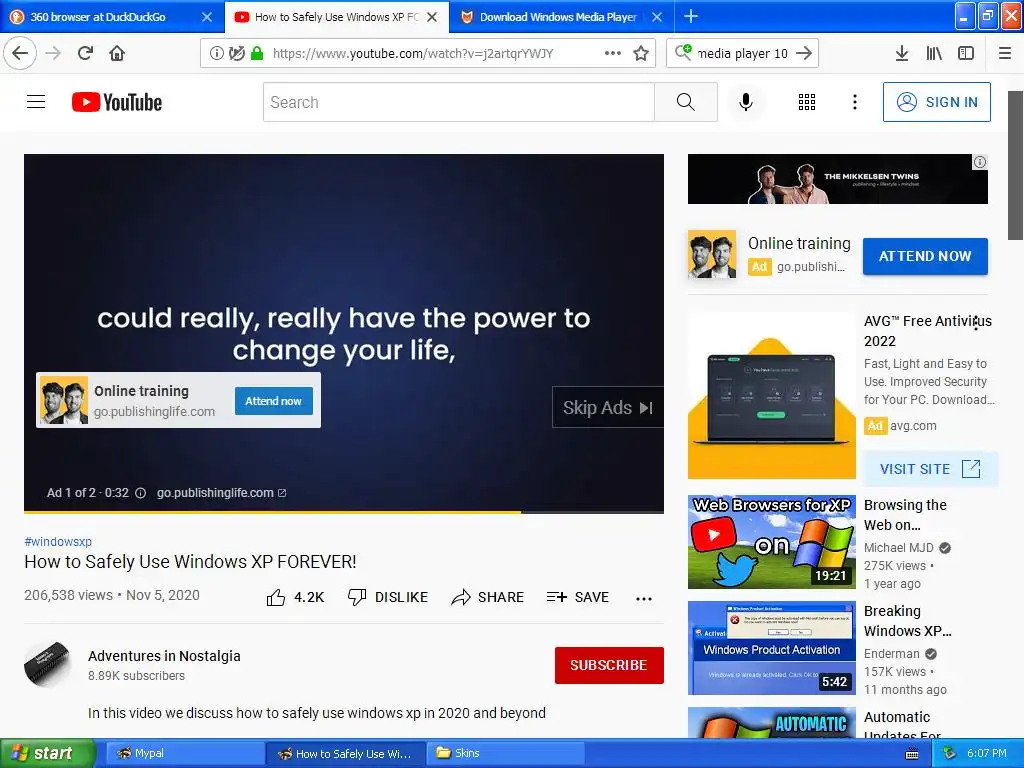Dislike the video
The height and width of the screenshot is (768, 1024).
[388, 597]
